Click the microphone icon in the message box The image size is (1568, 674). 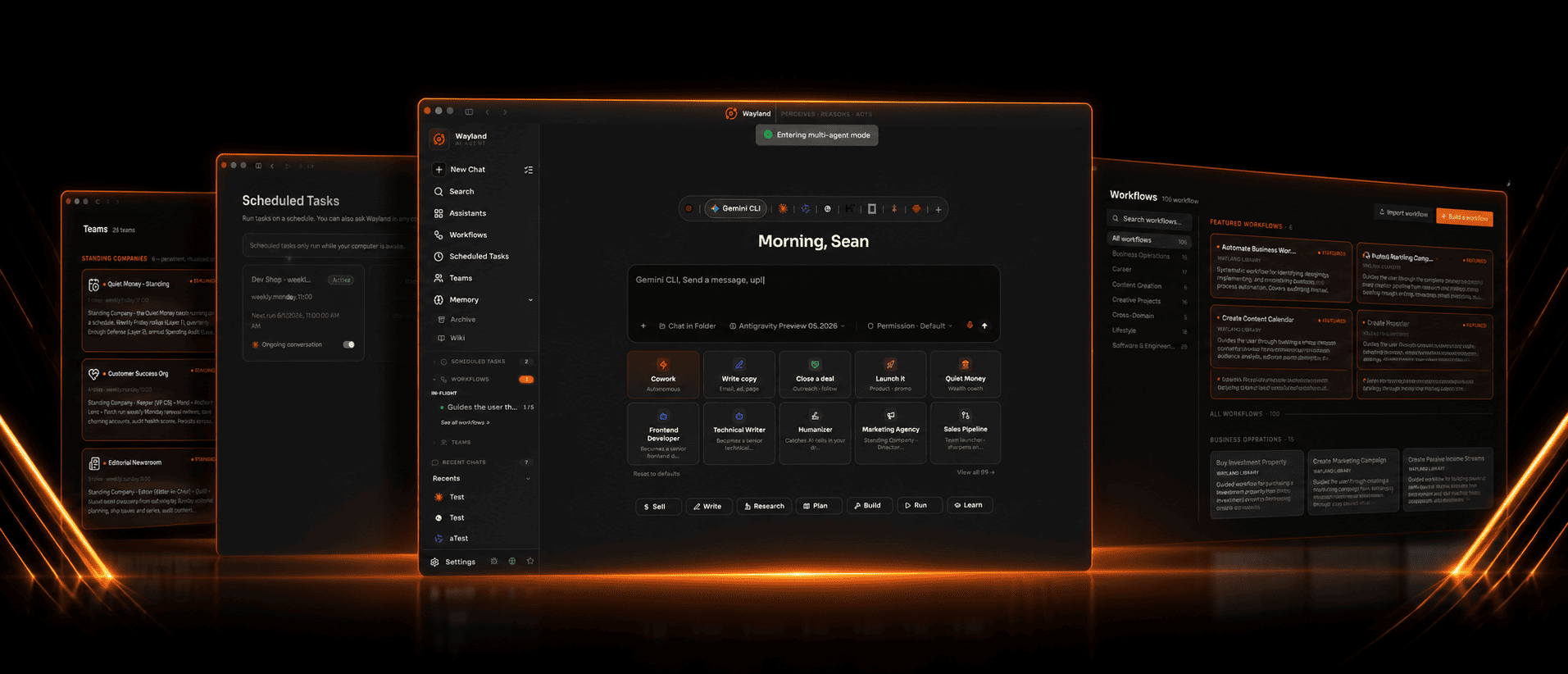(970, 326)
